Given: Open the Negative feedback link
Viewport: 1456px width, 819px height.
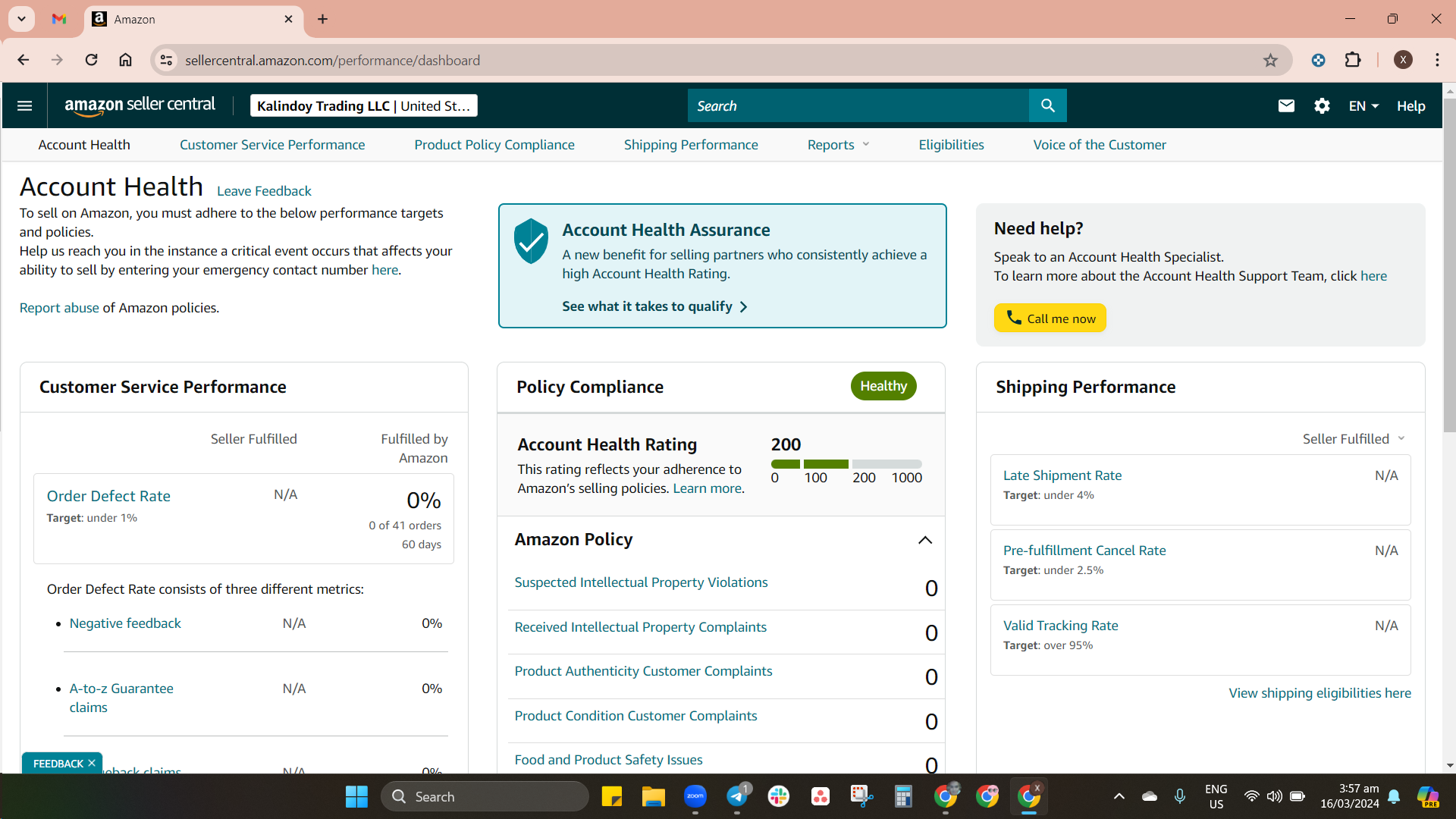Looking at the screenshot, I should tap(125, 623).
